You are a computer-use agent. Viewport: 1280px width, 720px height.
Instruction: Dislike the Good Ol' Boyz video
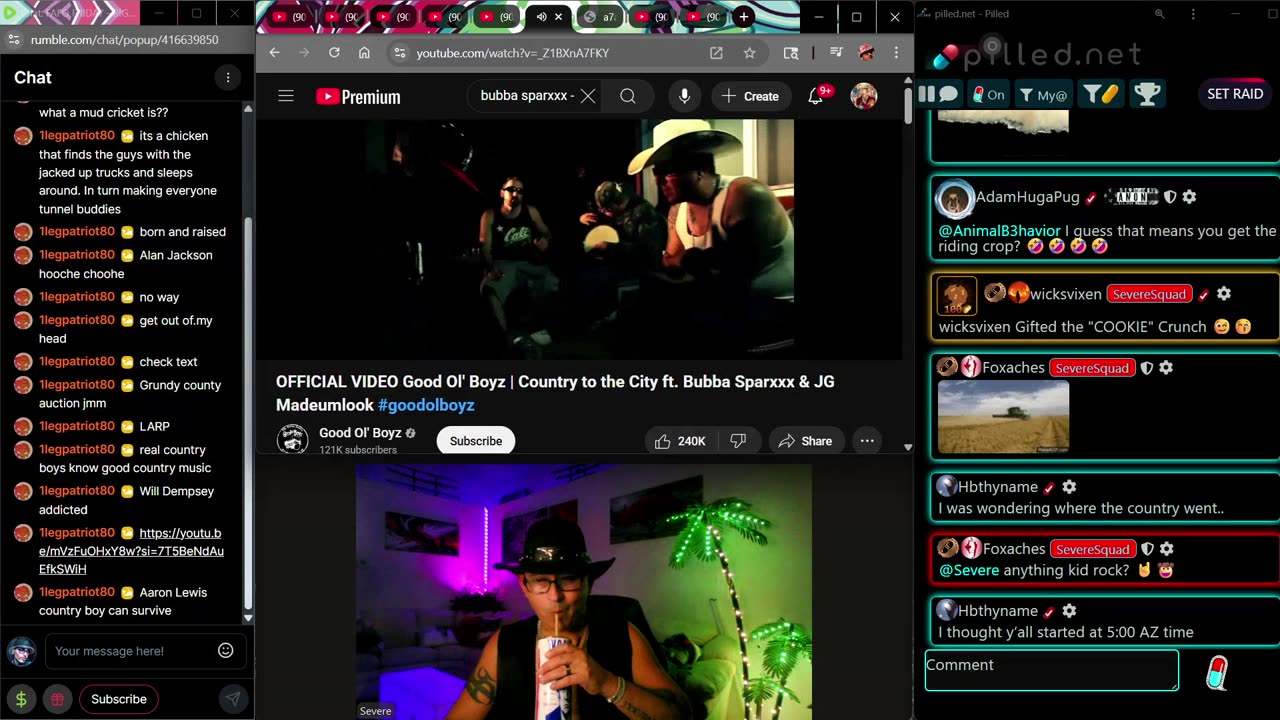click(x=738, y=441)
